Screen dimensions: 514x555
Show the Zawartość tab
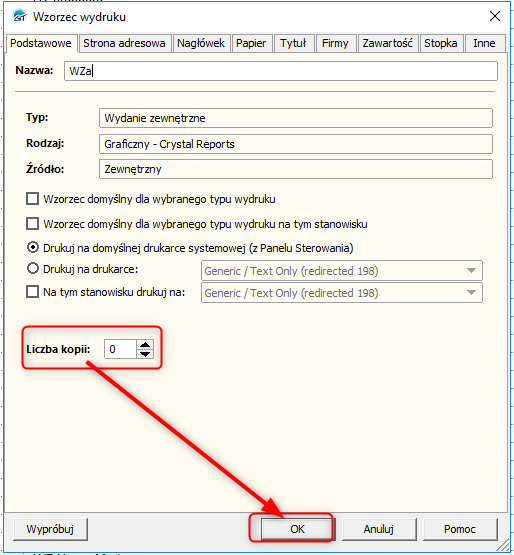click(388, 43)
